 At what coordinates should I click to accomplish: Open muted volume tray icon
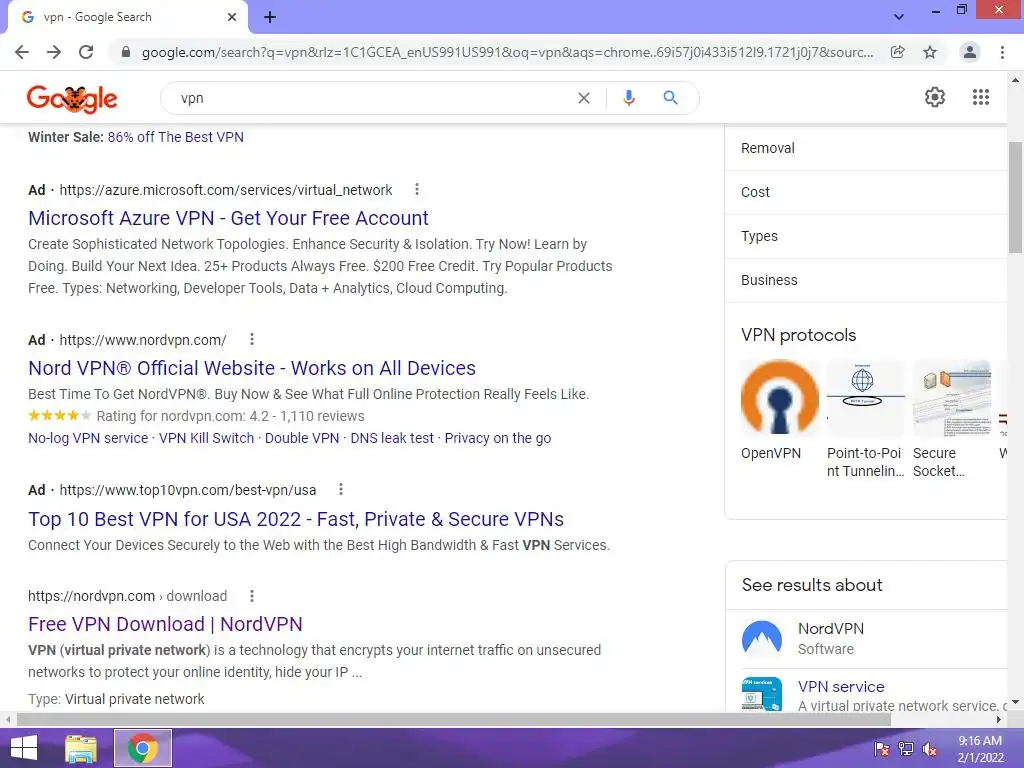tap(930, 749)
